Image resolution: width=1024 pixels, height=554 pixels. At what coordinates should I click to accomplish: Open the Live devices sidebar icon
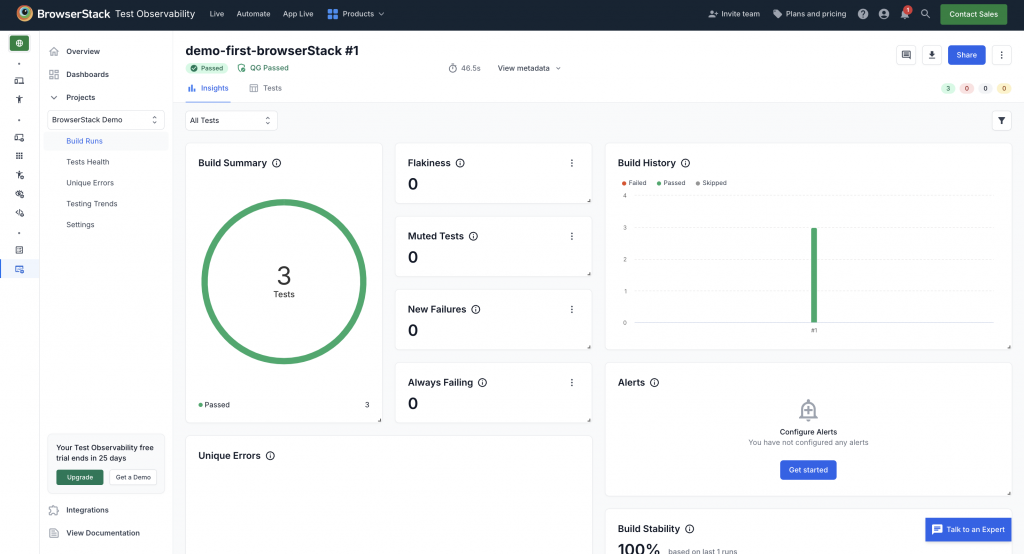(x=19, y=80)
